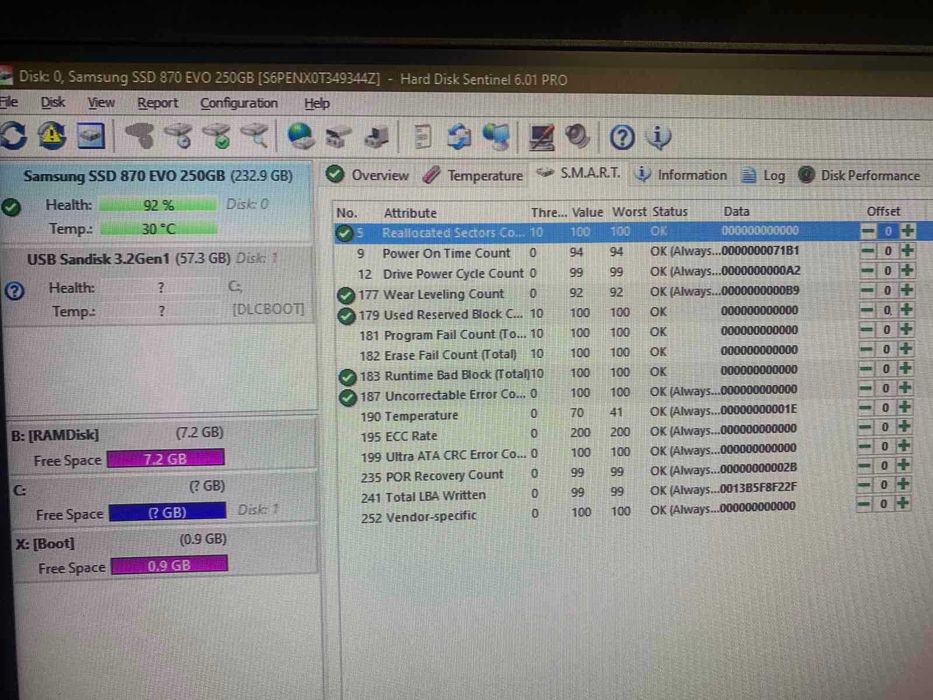
Task: Decrease offset for Power On Time Count
Action: (868, 251)
